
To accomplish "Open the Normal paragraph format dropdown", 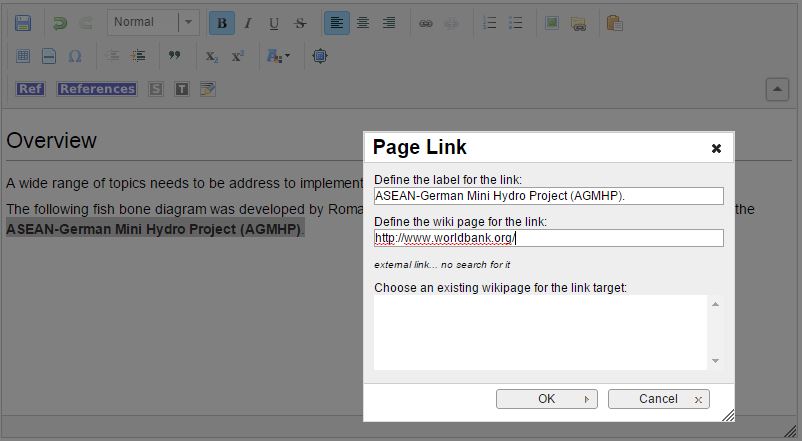I will pos(153,22).
